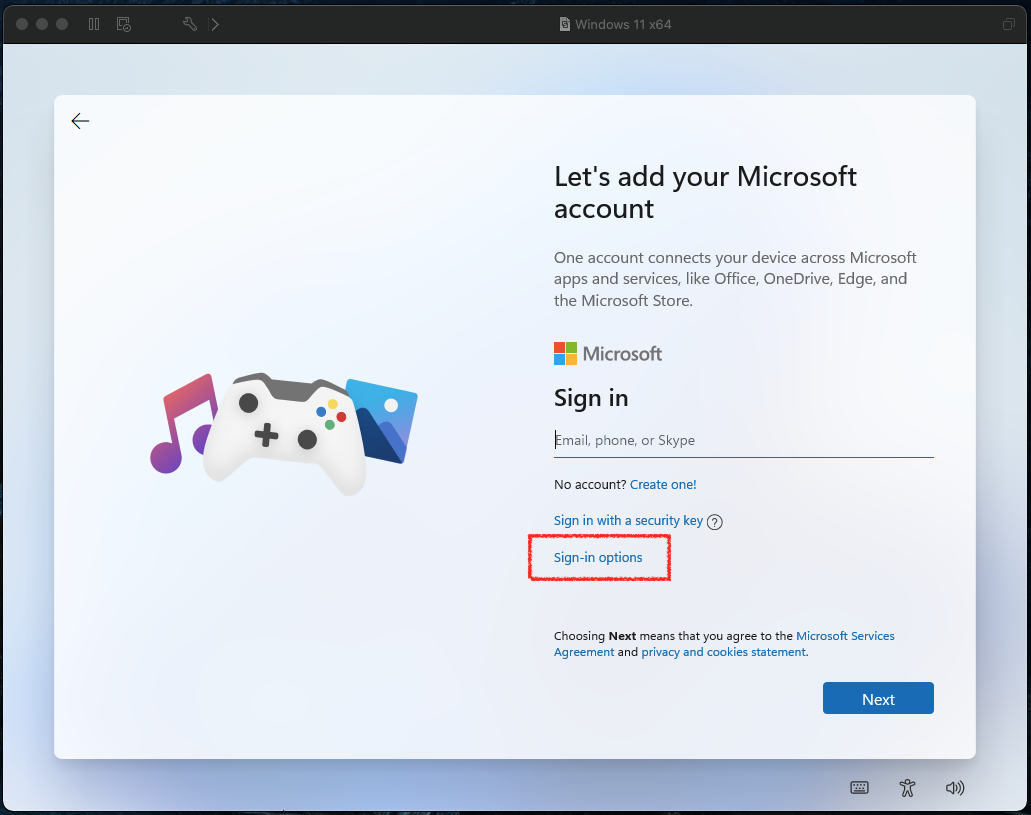The width and height of the screenshot is (1031, 815).
Task: Click the game controller illustration
Action: point(284,433)
